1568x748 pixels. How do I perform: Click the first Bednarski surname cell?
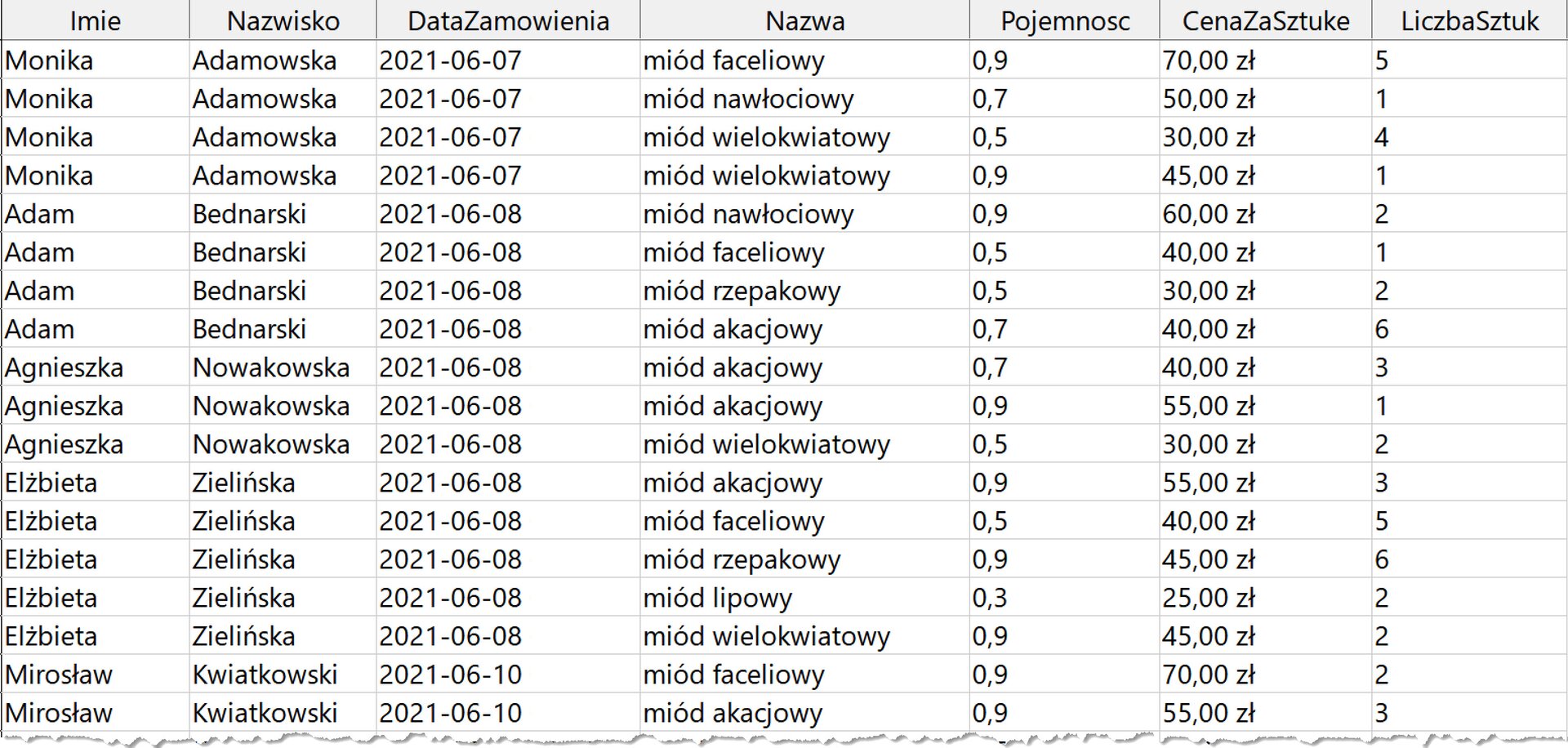point(283,213)
